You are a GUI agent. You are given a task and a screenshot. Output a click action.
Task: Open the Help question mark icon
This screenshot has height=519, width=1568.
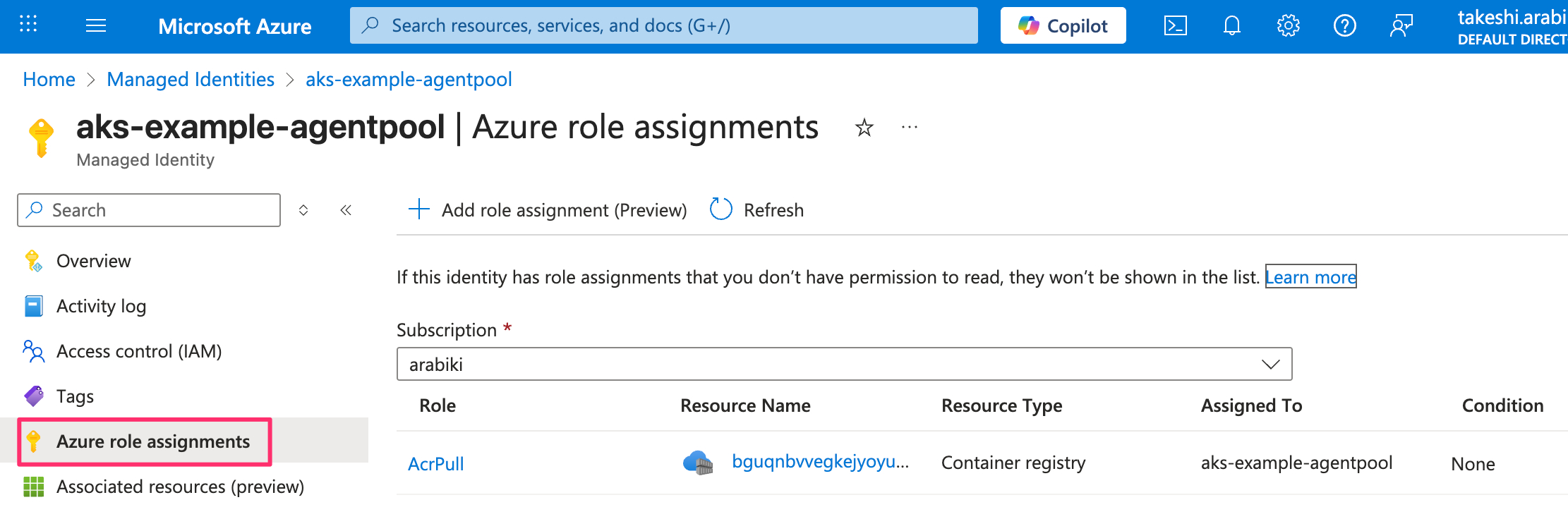1344,26
